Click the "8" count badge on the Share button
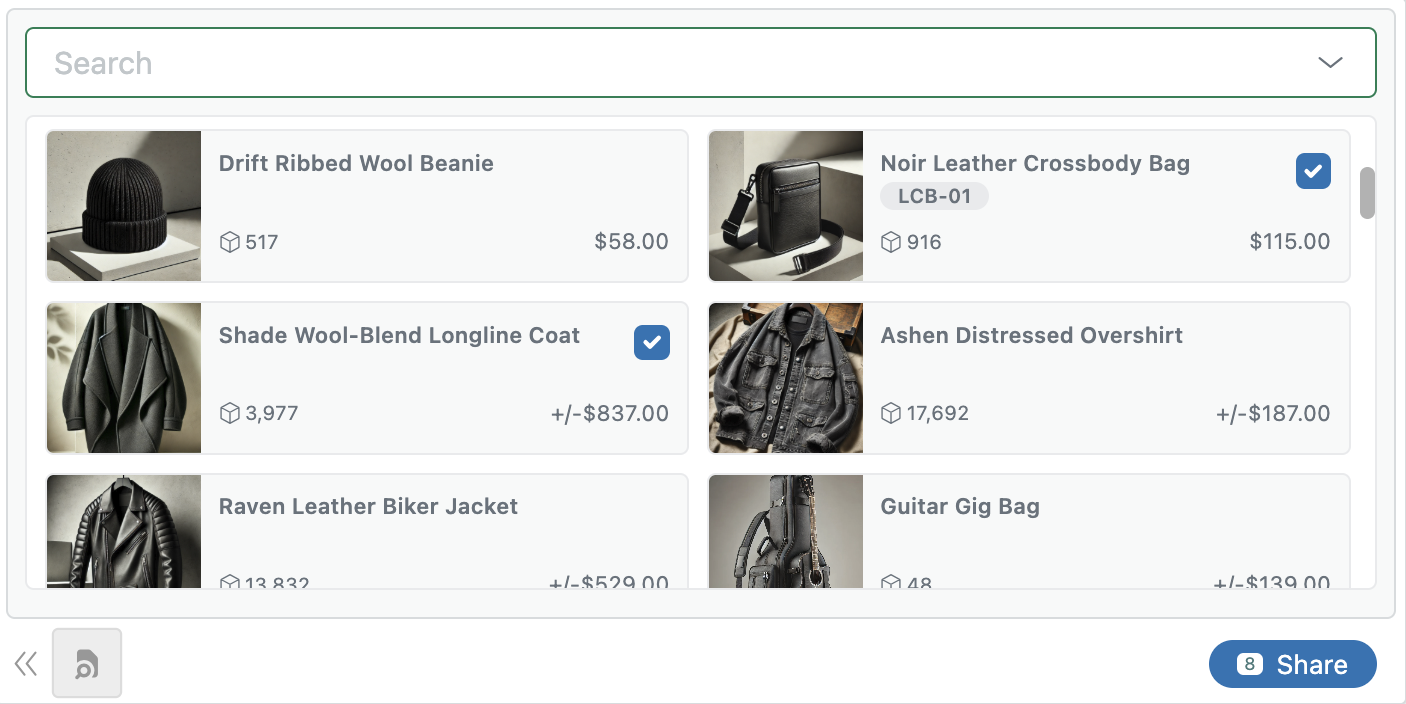The image size is (1406, 704). click(1251, 663)
